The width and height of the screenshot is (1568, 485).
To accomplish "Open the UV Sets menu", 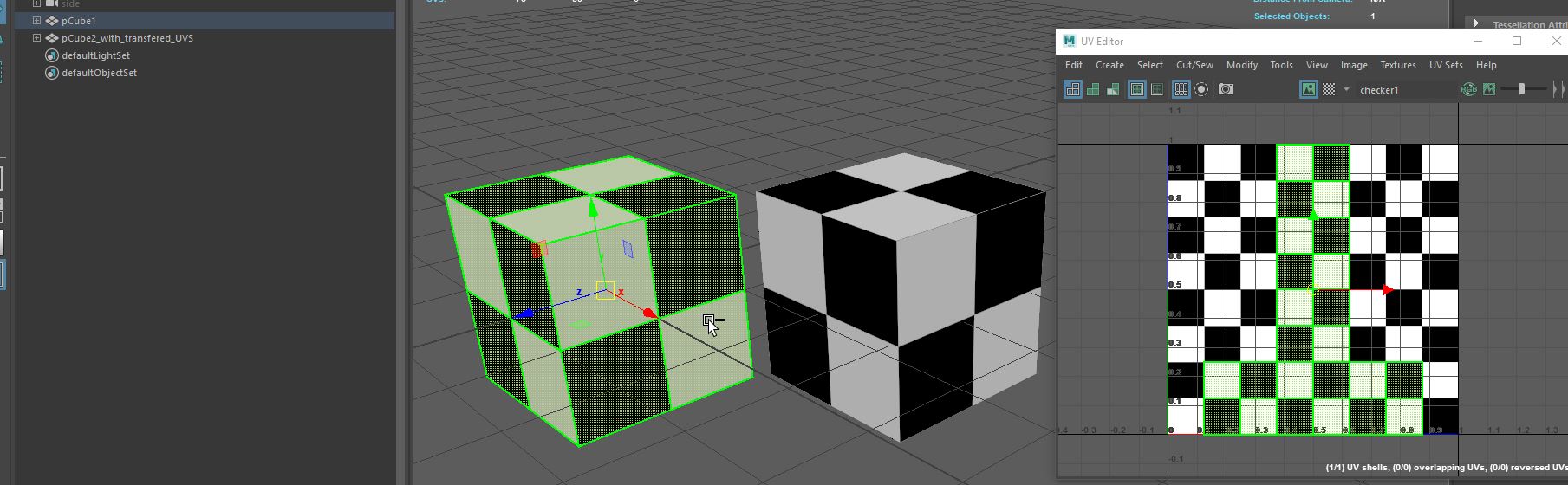I will tap(1446, 65).
